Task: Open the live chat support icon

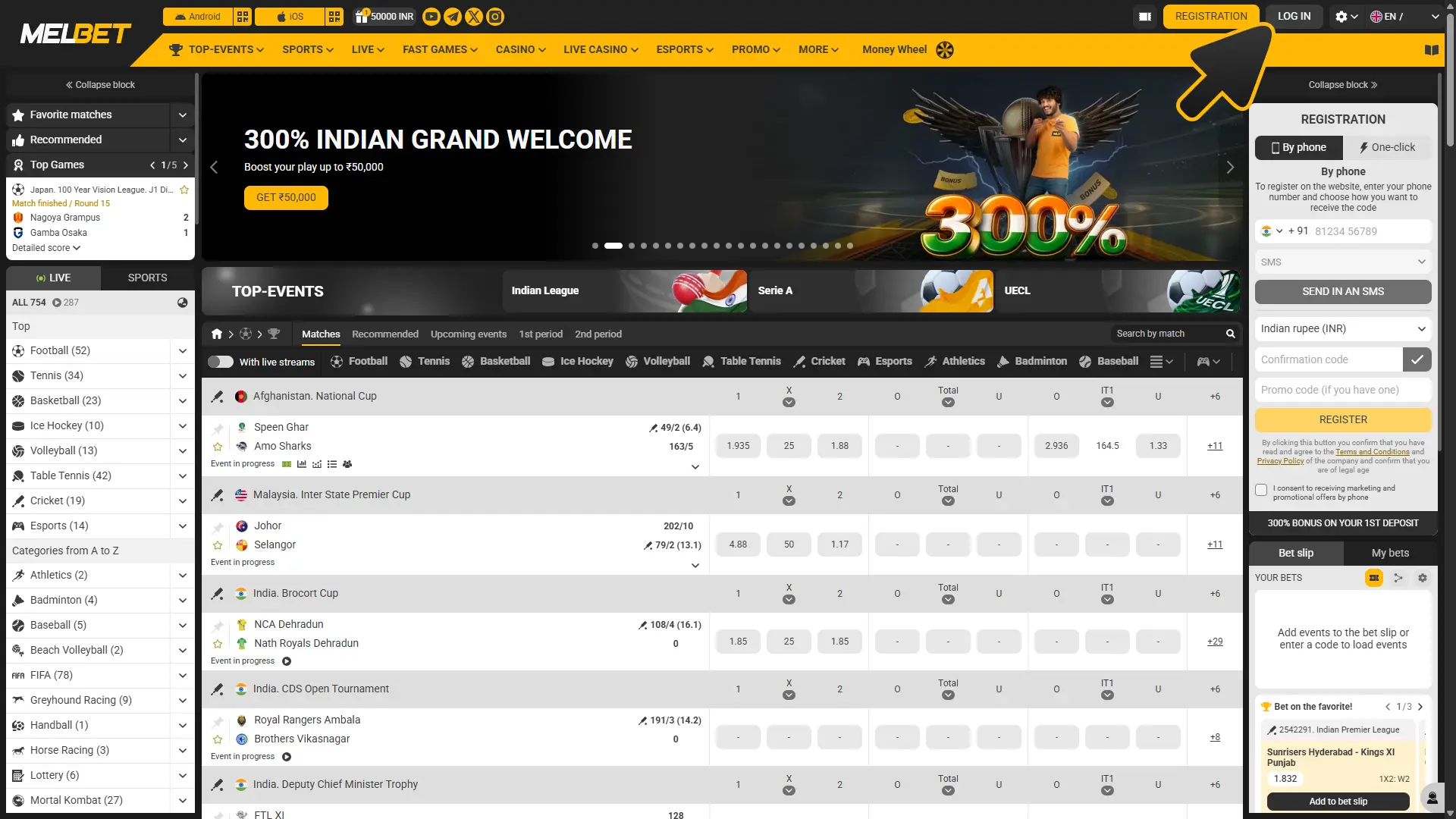Action: (1432, 798)
